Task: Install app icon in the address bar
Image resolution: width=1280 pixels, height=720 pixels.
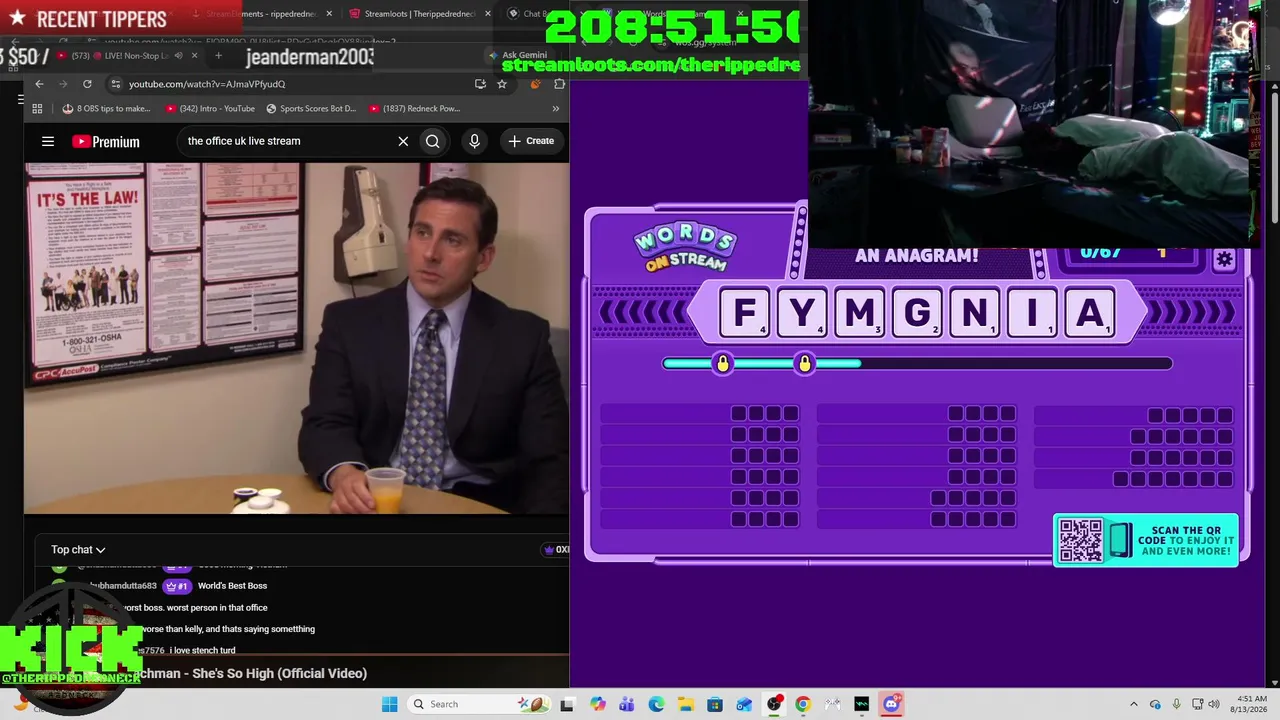Action: tap(480, 84)
